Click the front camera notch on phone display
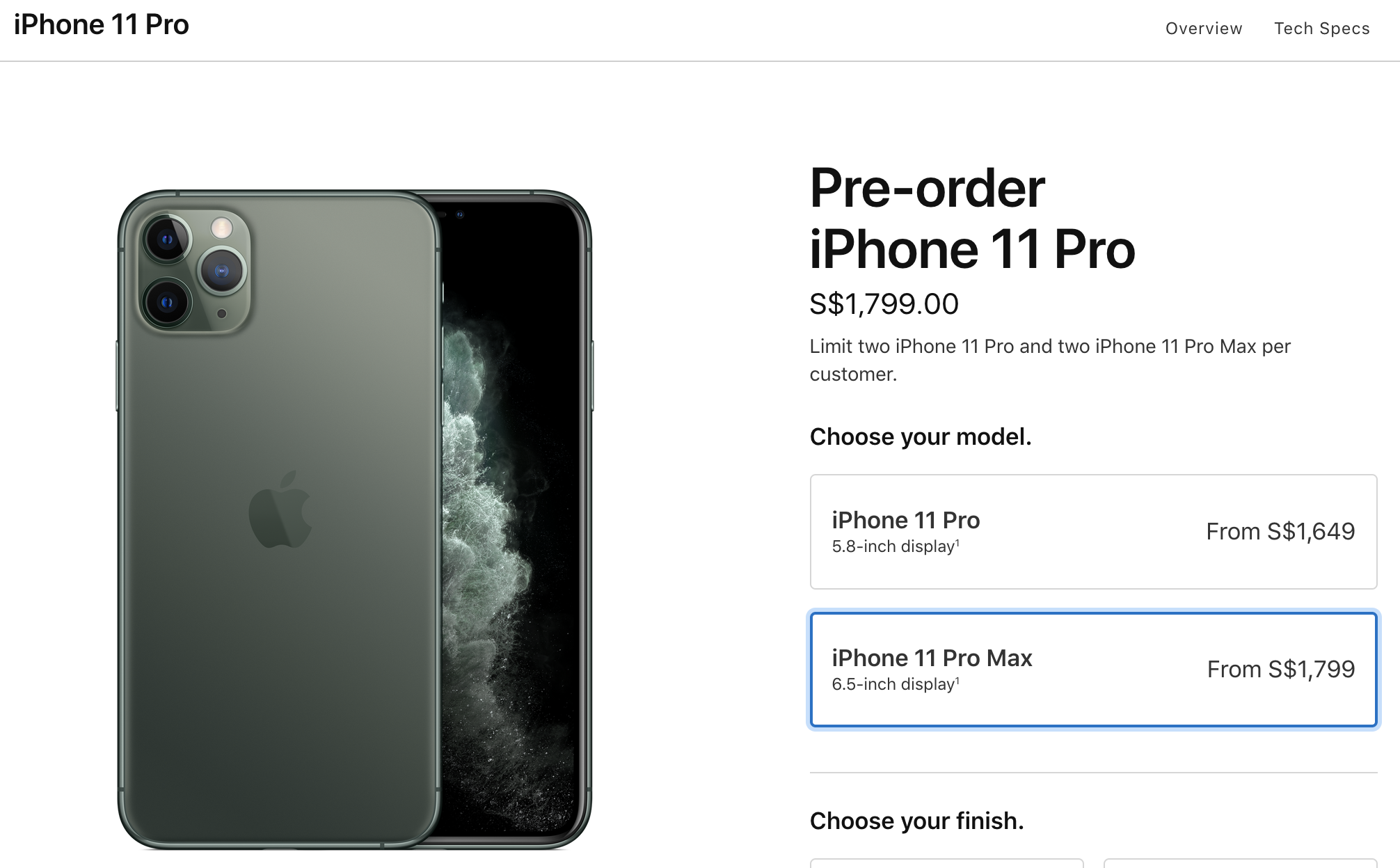The image size is (1400, 868). pyautogui.click(x=459, y=214)
